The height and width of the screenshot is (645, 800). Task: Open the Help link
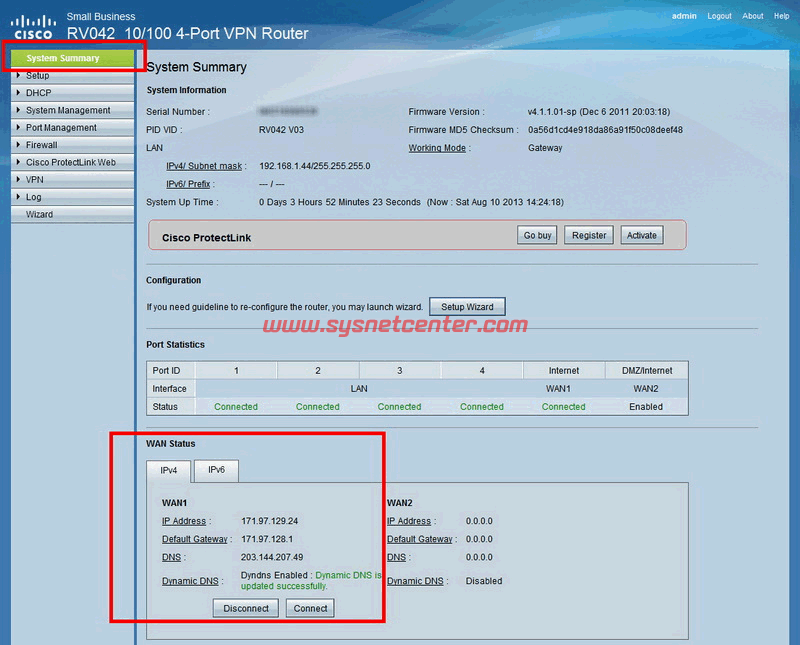point(781,16)
